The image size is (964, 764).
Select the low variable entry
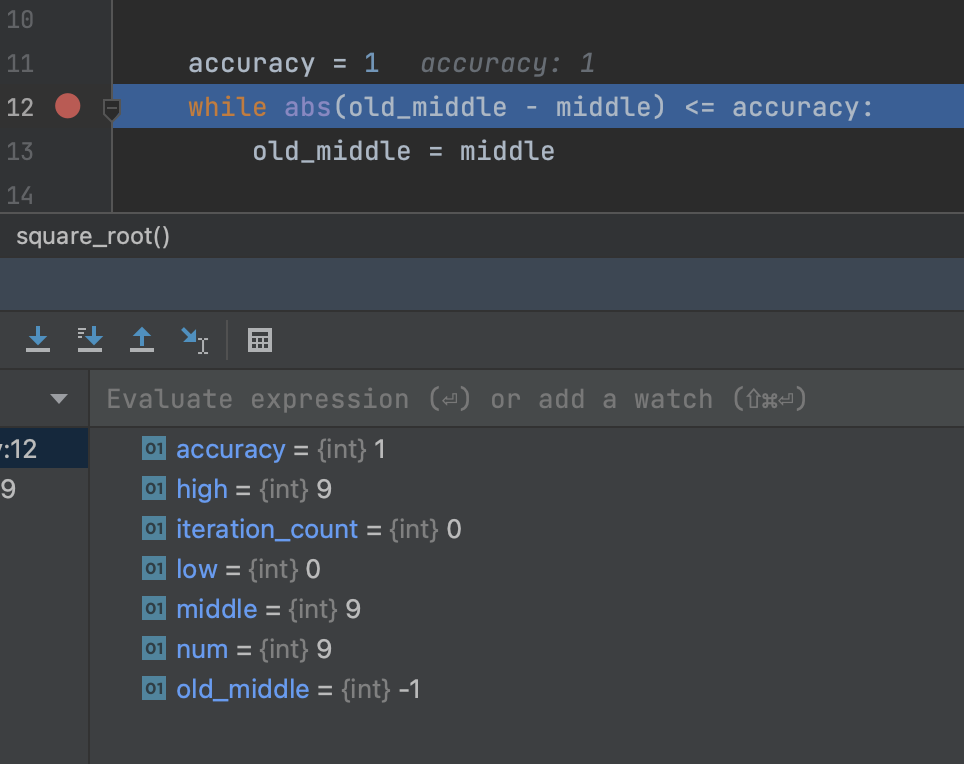tap(196, 569)
